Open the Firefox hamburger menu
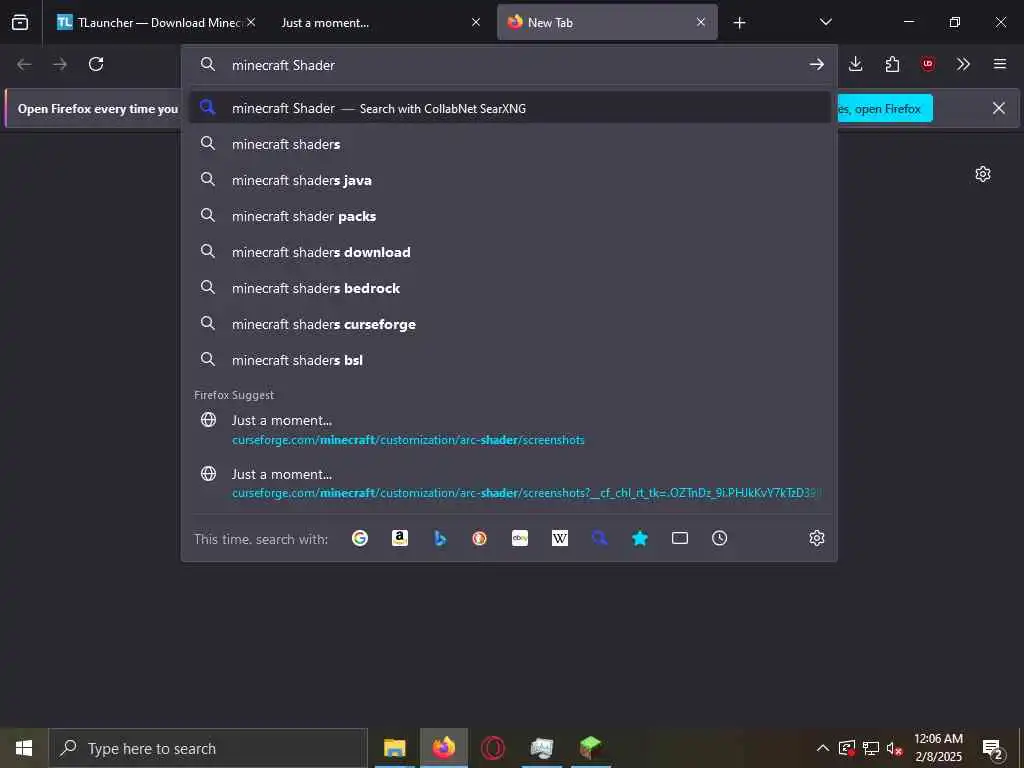Viewport: 1024px width, 768px height. point(999,64)
